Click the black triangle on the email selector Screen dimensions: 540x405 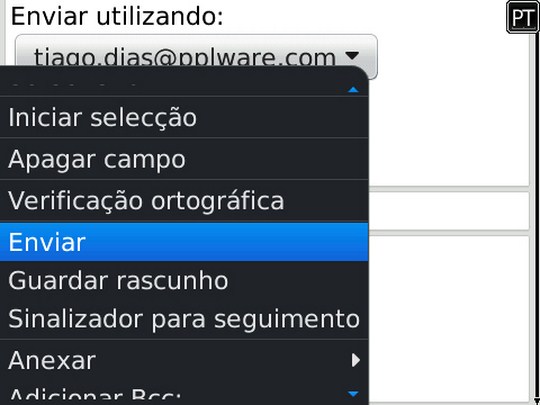tap(352, 56)
